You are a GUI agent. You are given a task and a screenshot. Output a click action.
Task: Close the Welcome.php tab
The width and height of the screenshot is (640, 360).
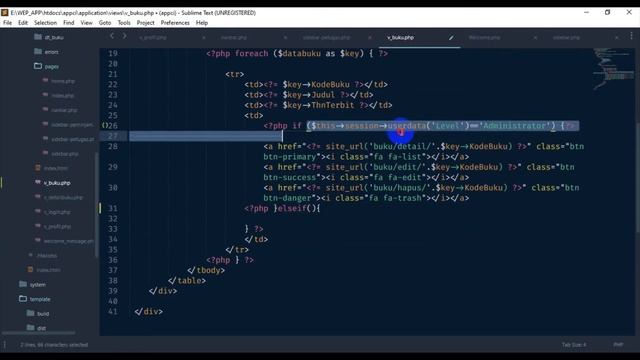(535, 38)
